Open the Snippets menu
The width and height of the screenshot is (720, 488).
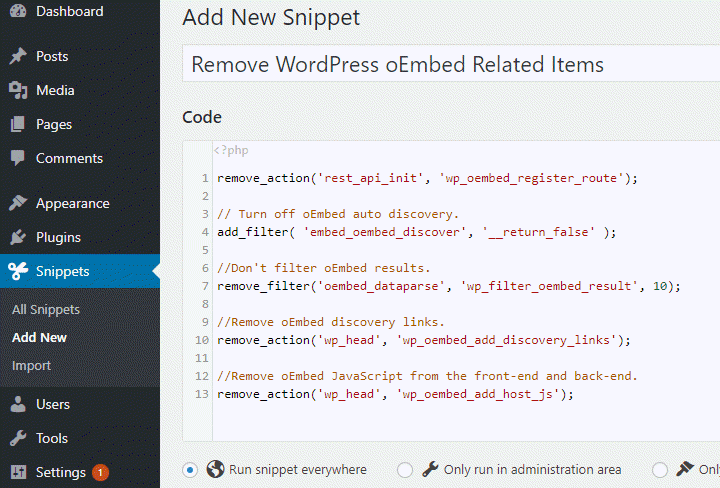point(80,271)
